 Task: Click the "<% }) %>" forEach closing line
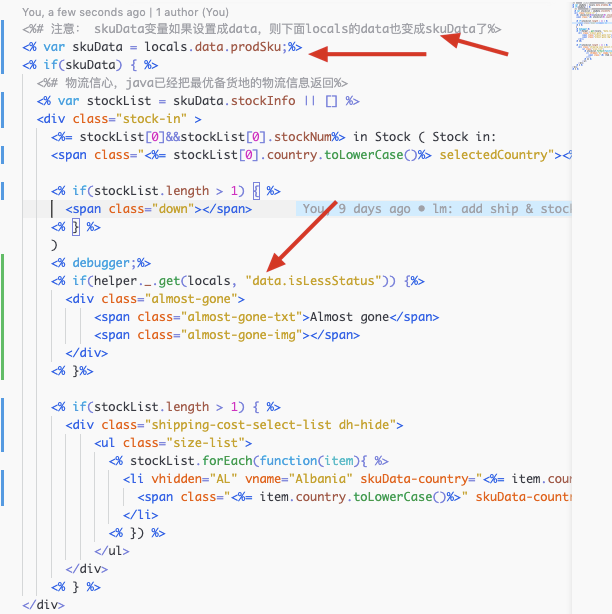tap(137, 533)
